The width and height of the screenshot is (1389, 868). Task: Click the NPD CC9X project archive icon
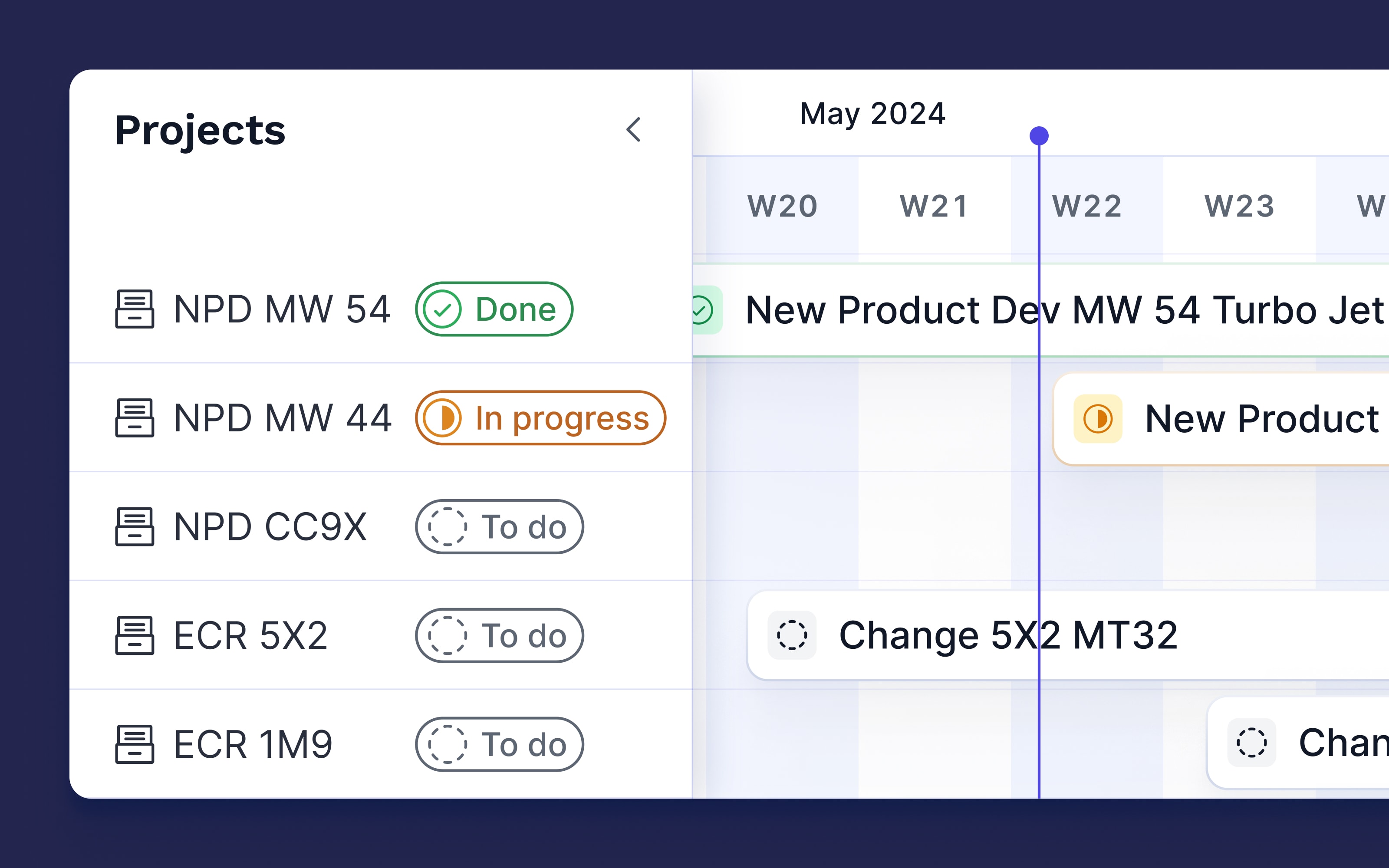[134, 526]
